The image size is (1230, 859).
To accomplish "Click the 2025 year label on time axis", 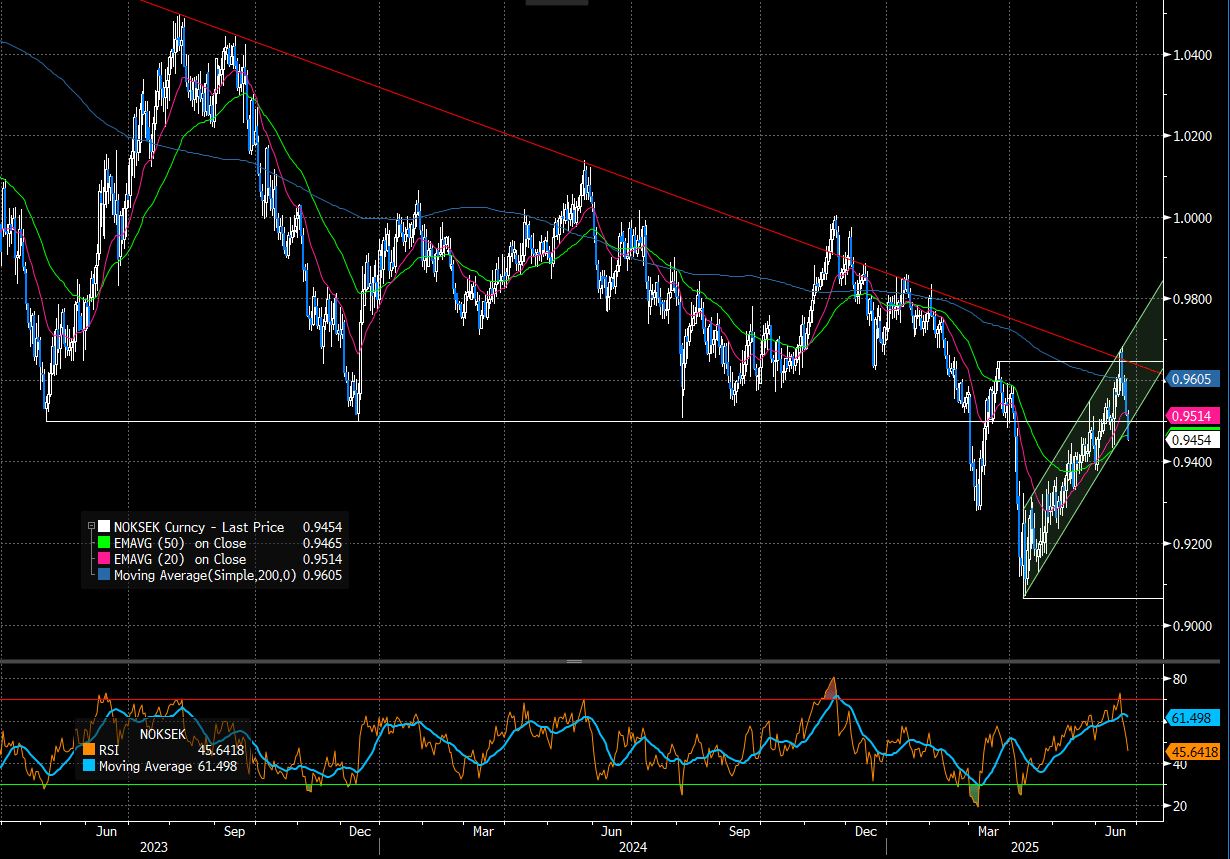I will pos(1025,847).
